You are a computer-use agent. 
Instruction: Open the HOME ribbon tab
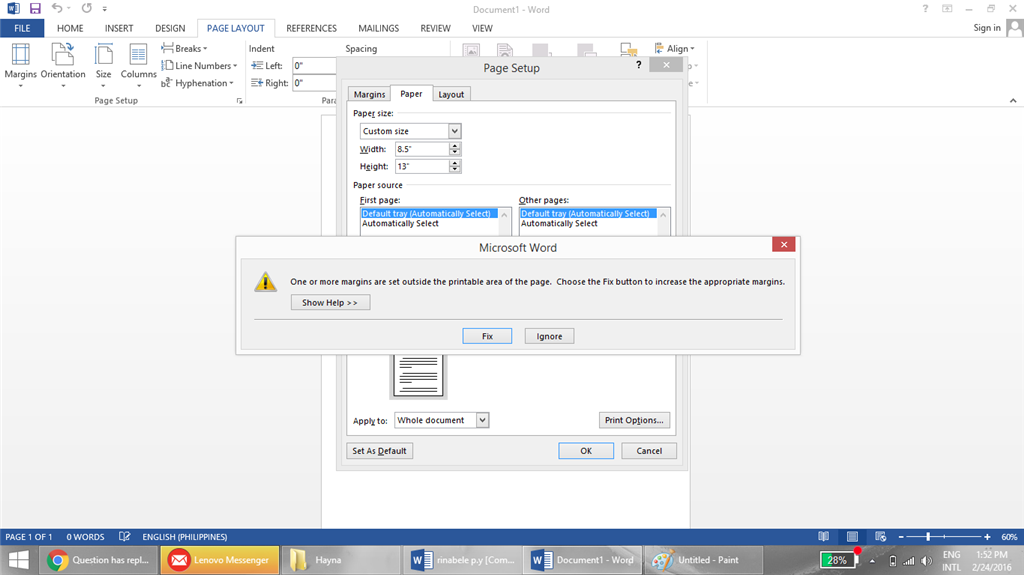(70, 28)
